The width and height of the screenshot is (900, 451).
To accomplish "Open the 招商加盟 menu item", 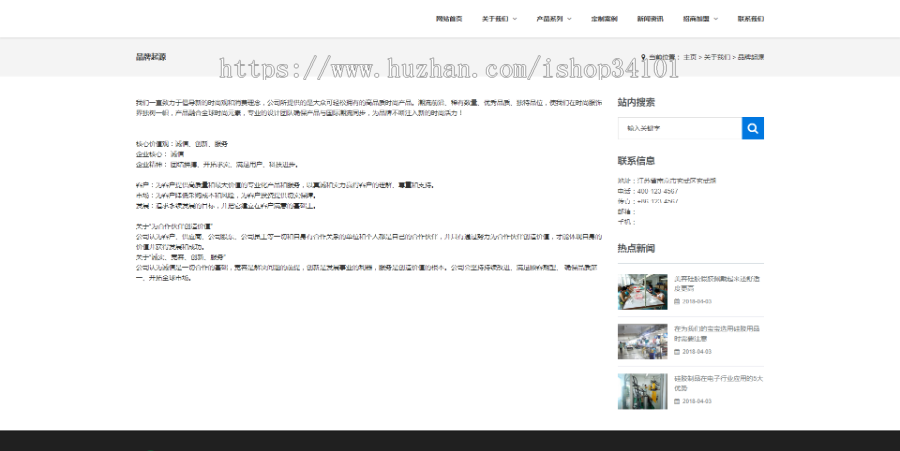I will tap(696, 19).
